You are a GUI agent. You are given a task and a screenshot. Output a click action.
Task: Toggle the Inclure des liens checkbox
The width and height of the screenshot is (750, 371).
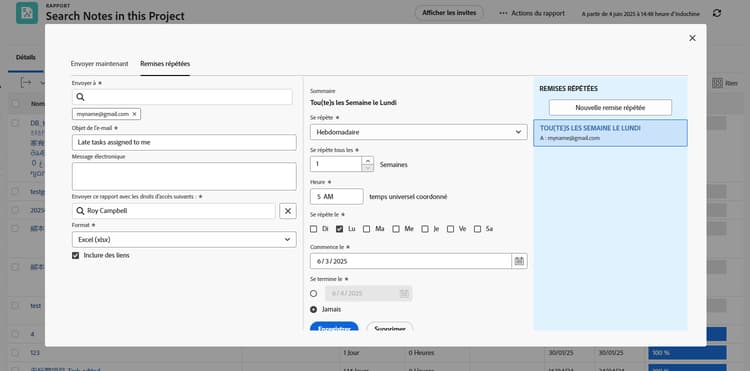click(x=75, y=256)
